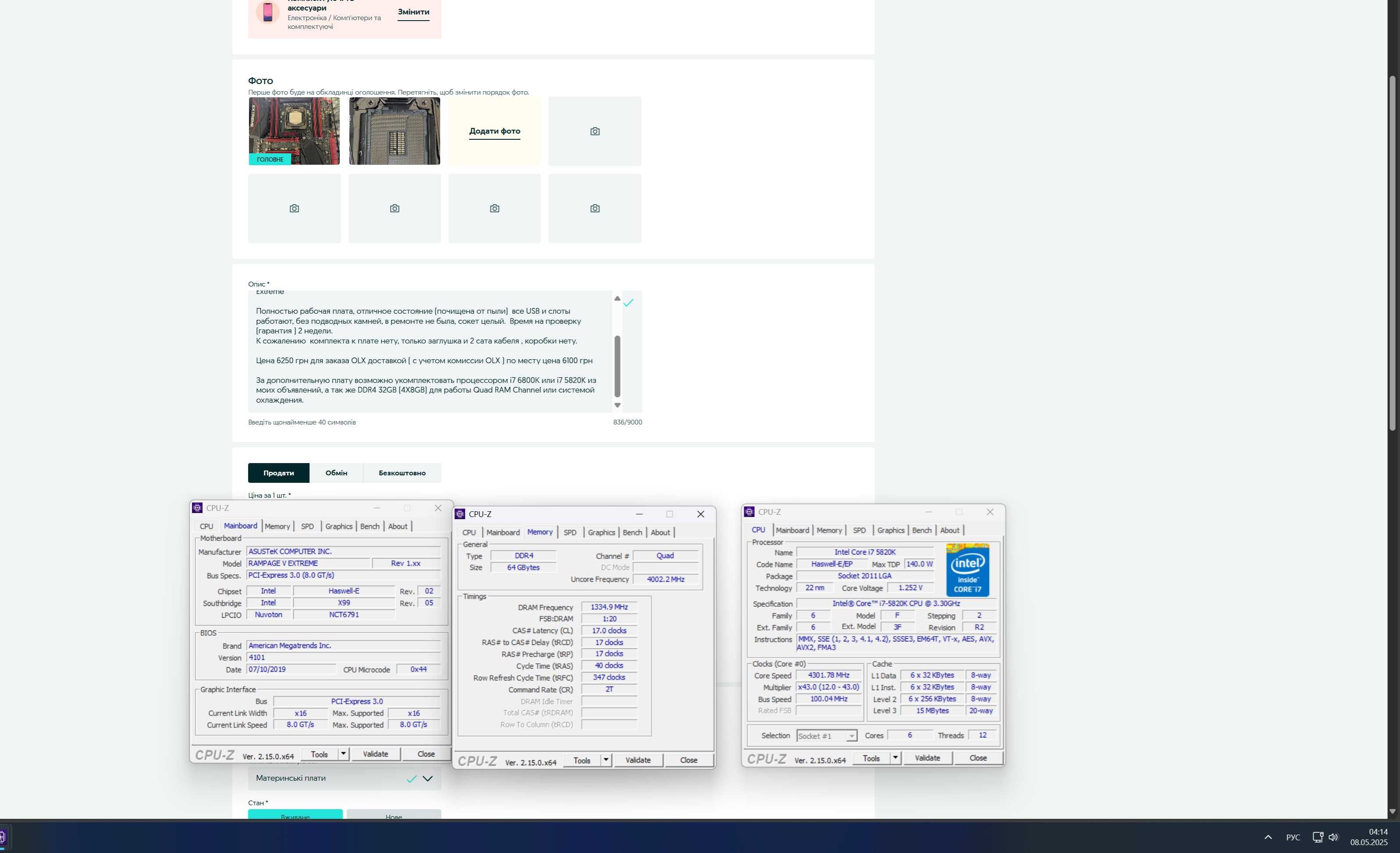Click Socket 2011 LGA package field
This screenshot has height=853, width=1400.
pyautogui.click(x=865, y=576)
